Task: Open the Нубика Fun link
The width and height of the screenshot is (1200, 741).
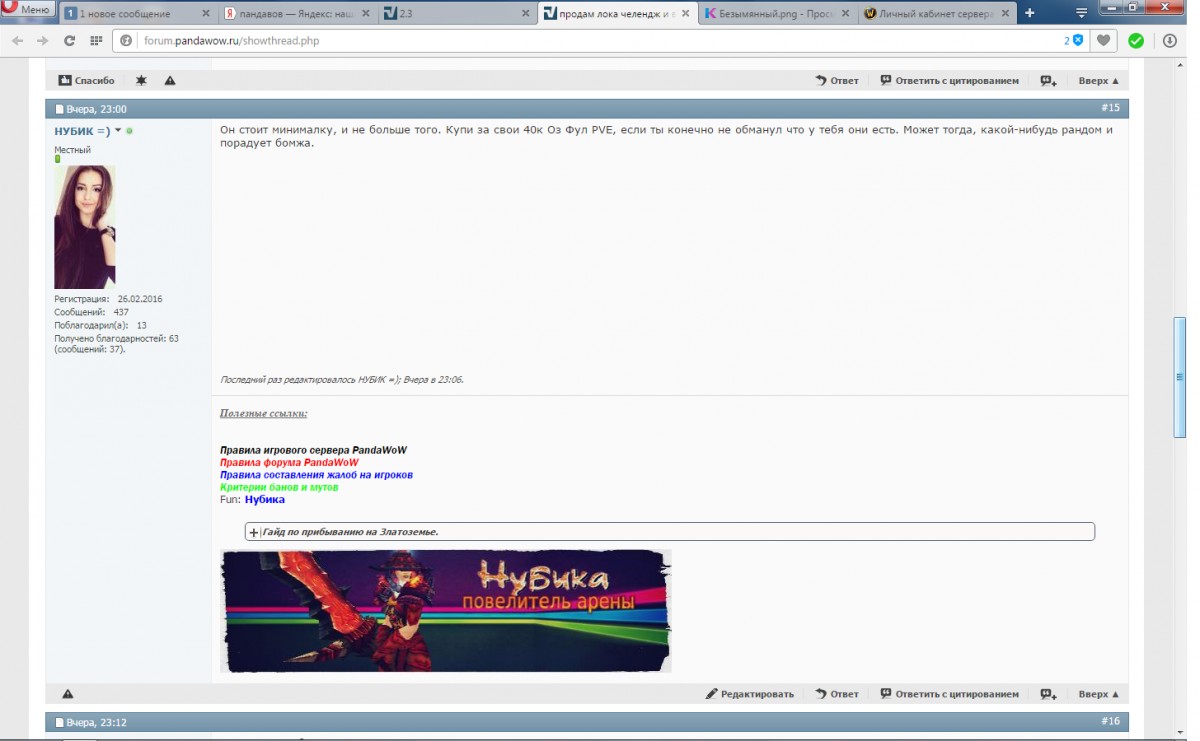Action: point(265,499)
